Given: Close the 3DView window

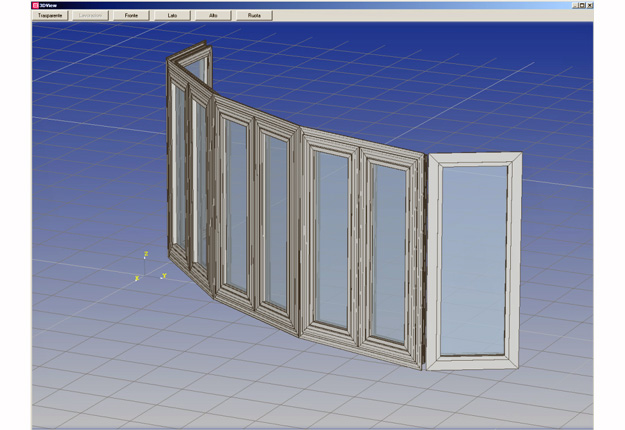Looking at the screenshot, I should click(590, 5).
